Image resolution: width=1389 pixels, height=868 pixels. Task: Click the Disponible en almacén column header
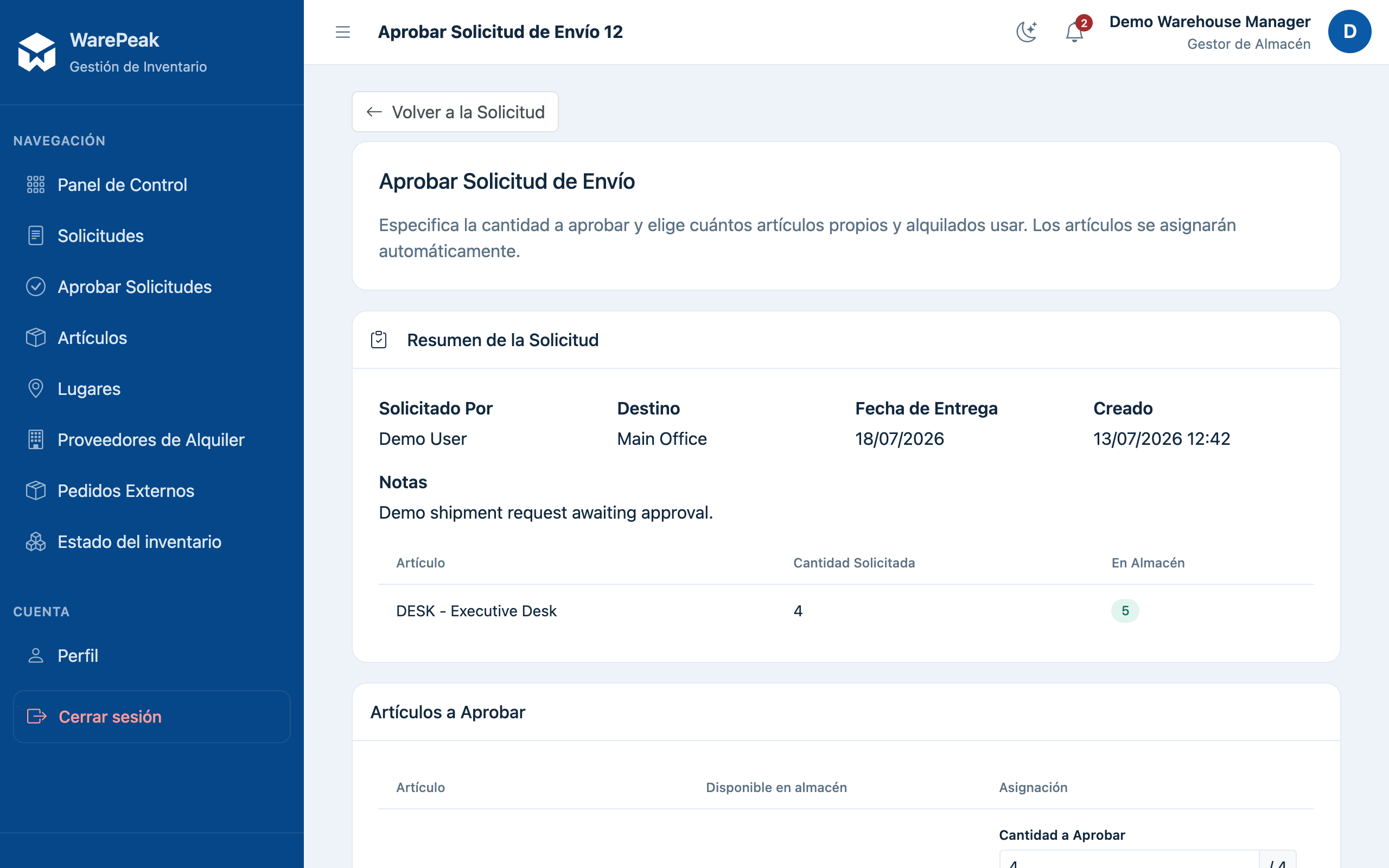pos(776,788)
